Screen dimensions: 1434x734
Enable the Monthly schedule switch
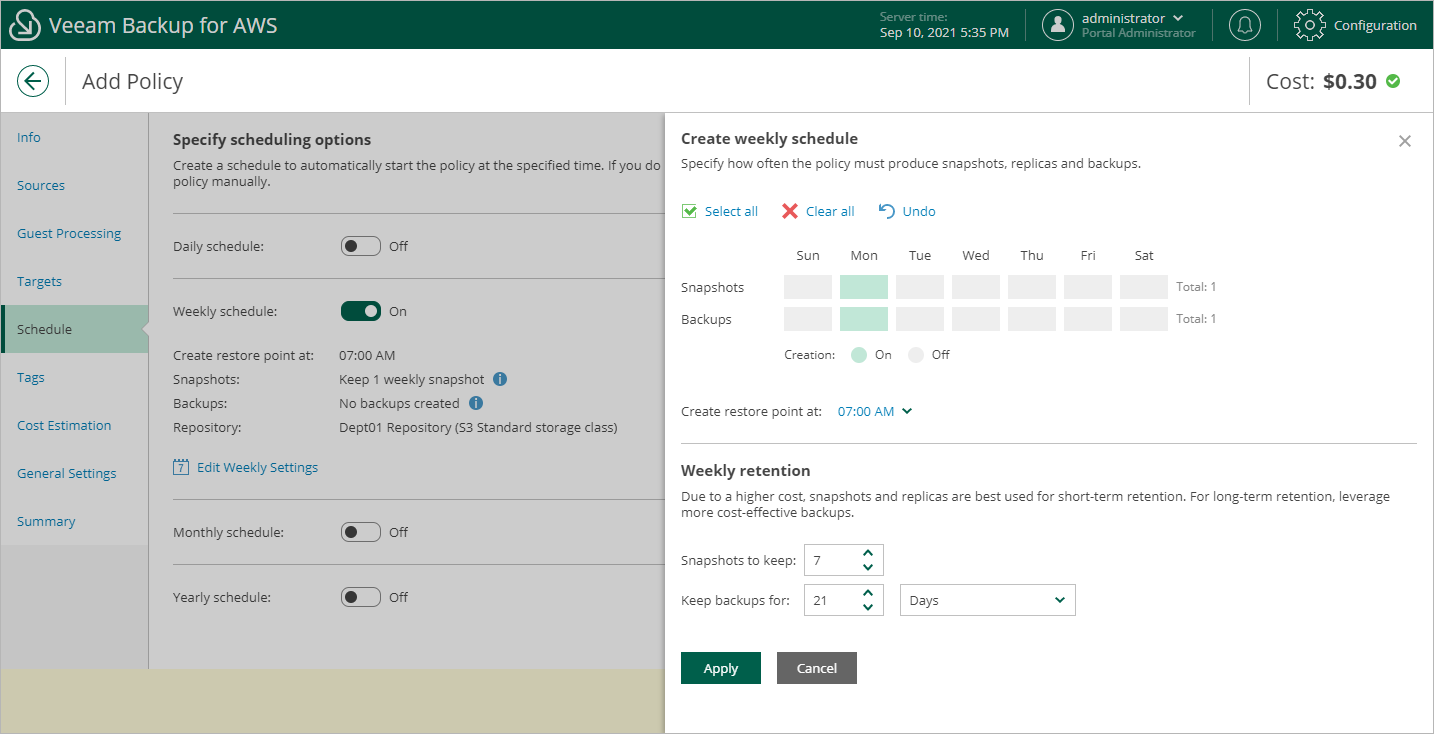(361, 532)
